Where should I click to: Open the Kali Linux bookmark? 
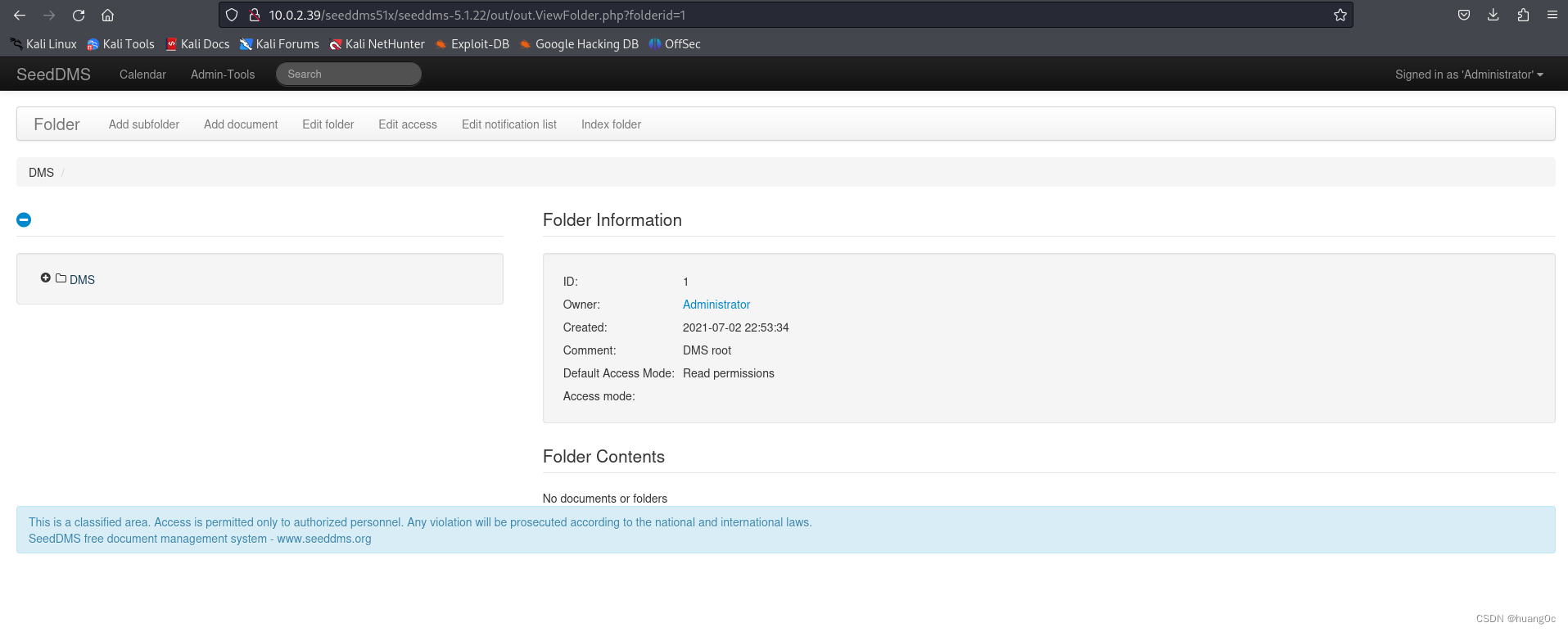point(43,44)
